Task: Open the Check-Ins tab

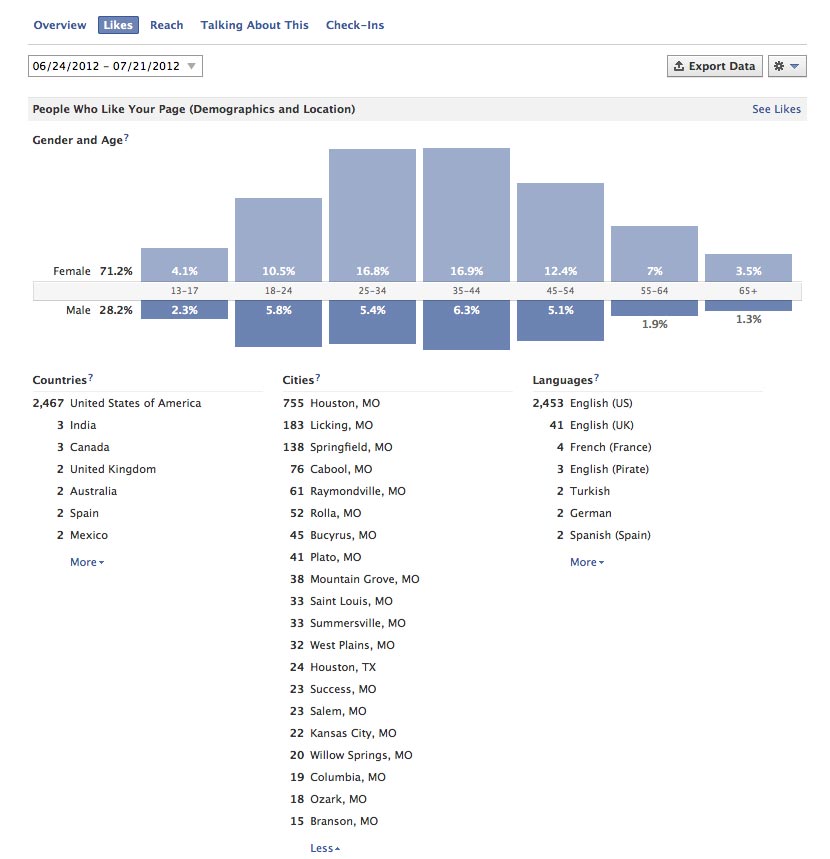Action: point(355,25)
